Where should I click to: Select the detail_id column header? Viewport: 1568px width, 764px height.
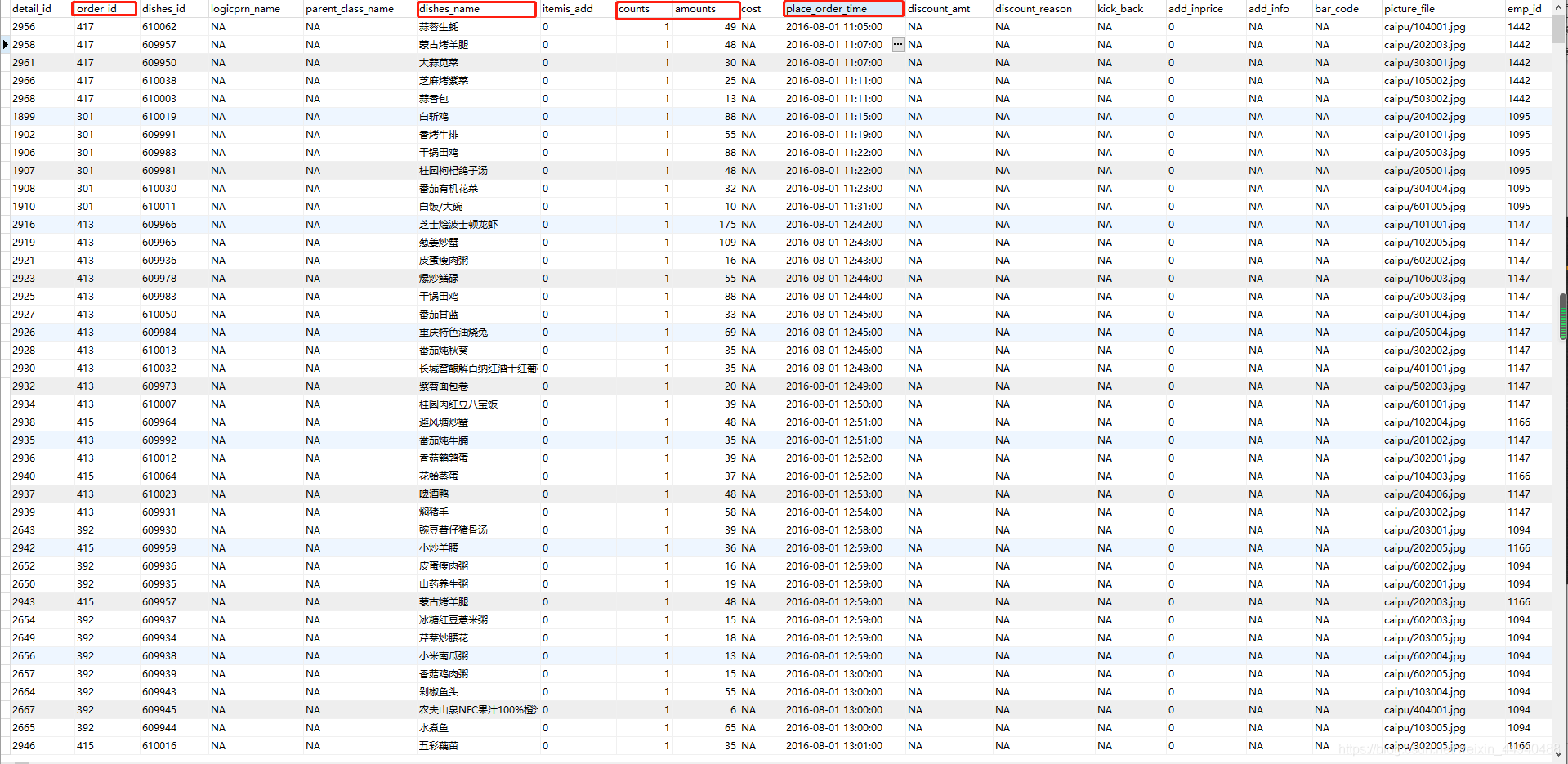pyautogui.click(x=33, y=8)
